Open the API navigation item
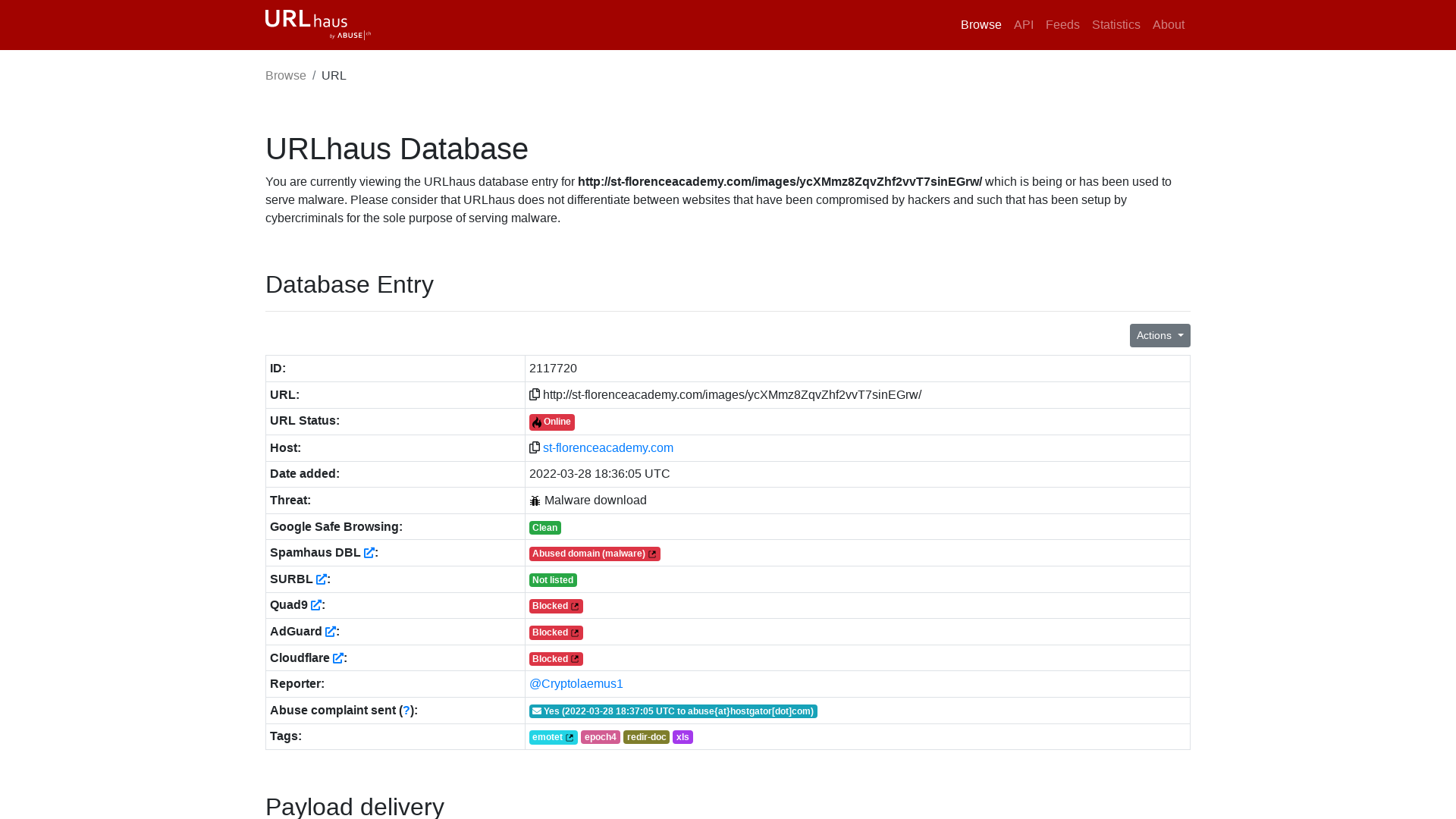 pos(1023,25)
